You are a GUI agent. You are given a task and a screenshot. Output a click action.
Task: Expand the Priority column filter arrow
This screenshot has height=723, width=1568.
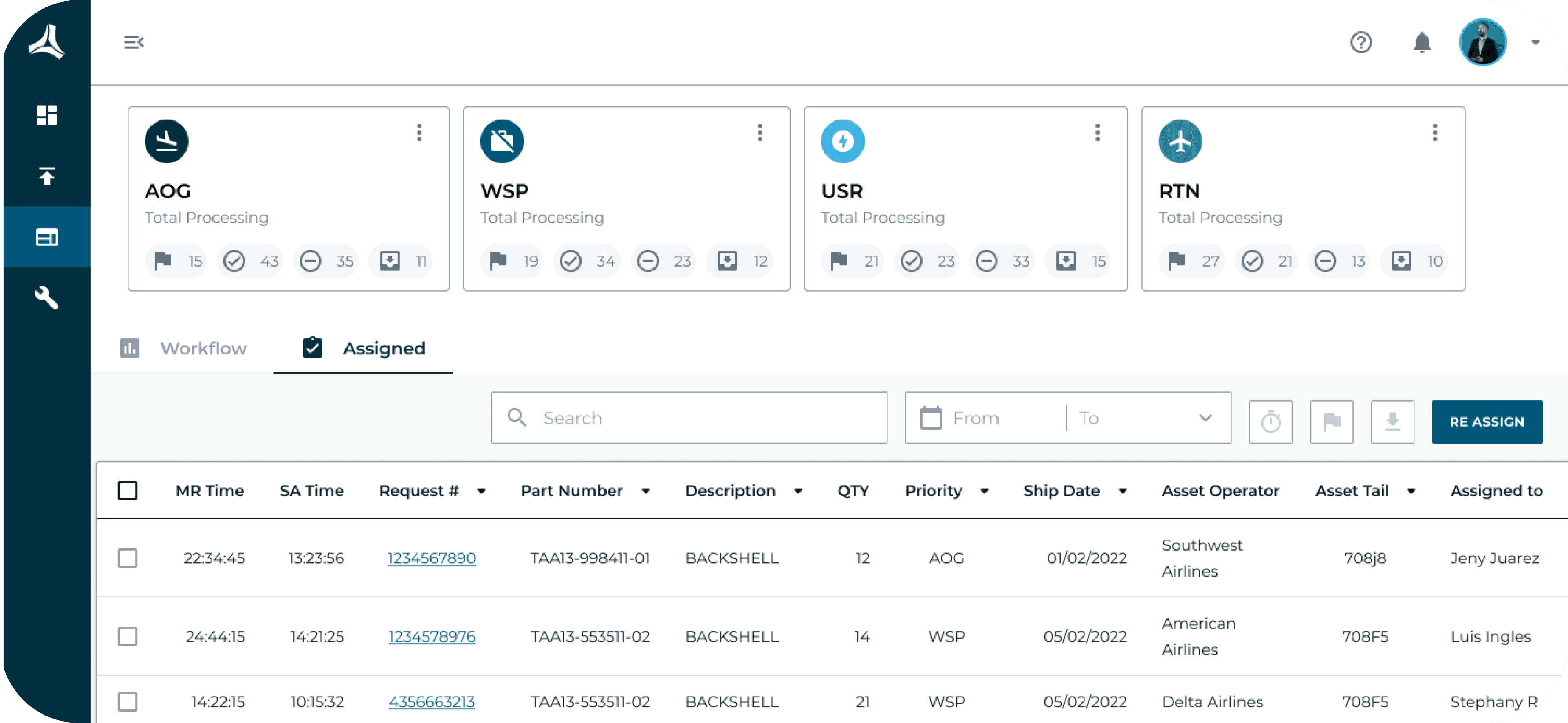(984, 491)
